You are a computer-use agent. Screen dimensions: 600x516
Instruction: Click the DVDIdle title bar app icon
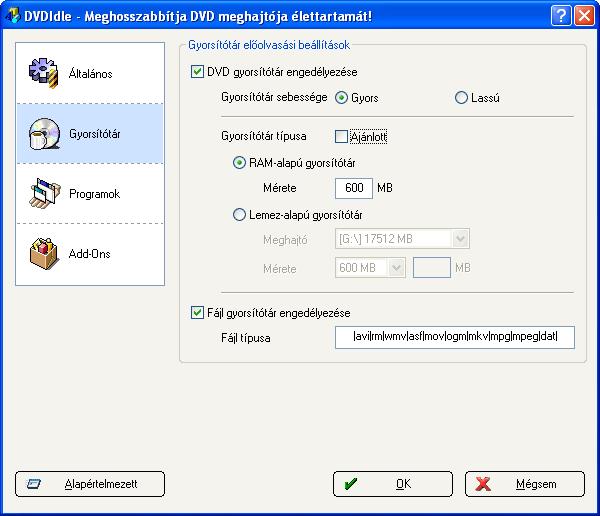pyautogui.click(x=13, y=16)
